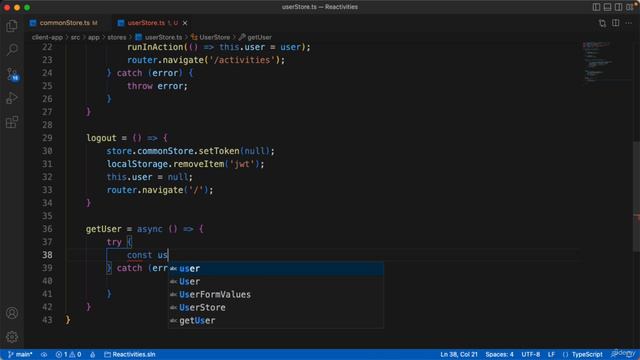Click the main branch indicator in status bar

[20, 354]
